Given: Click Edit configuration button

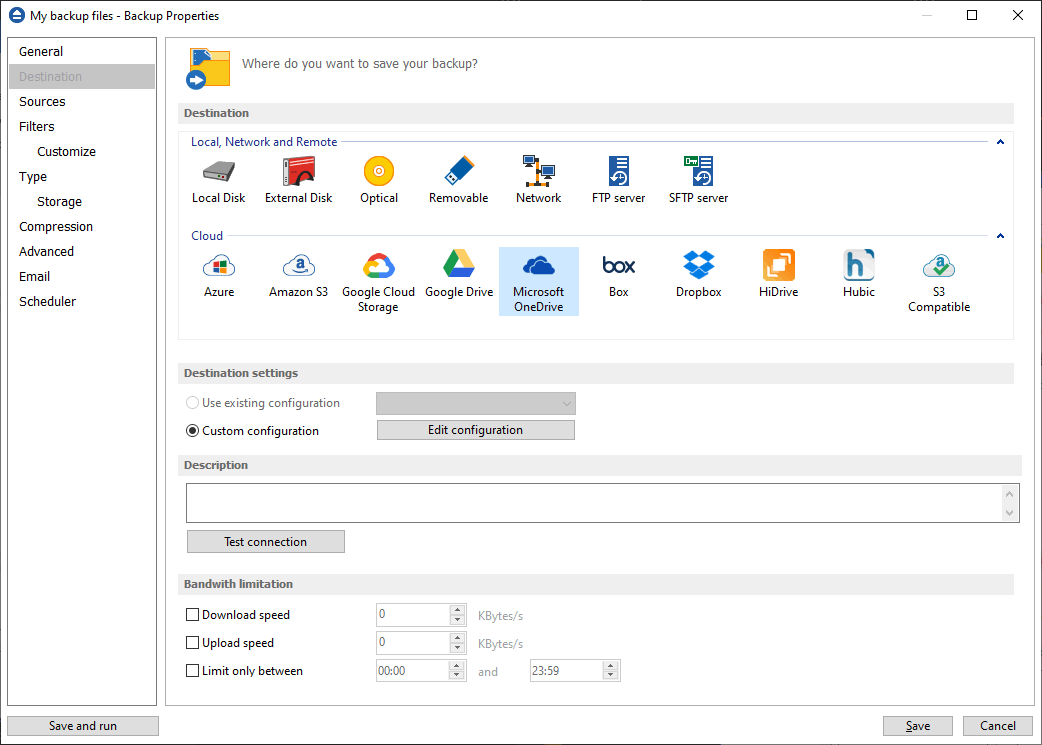Looking at the screenshot, I should point(476,430).
